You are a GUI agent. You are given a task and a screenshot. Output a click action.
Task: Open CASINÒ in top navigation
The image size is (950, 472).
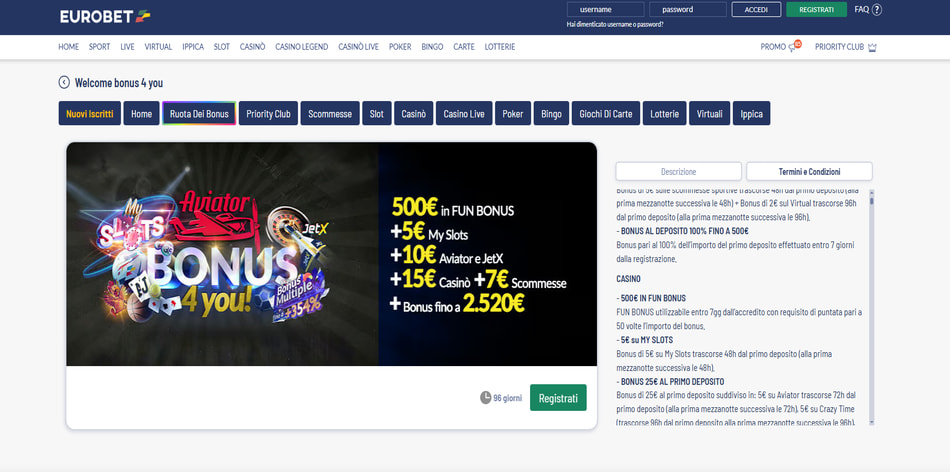pyautogui.click(x=253, y=47)
